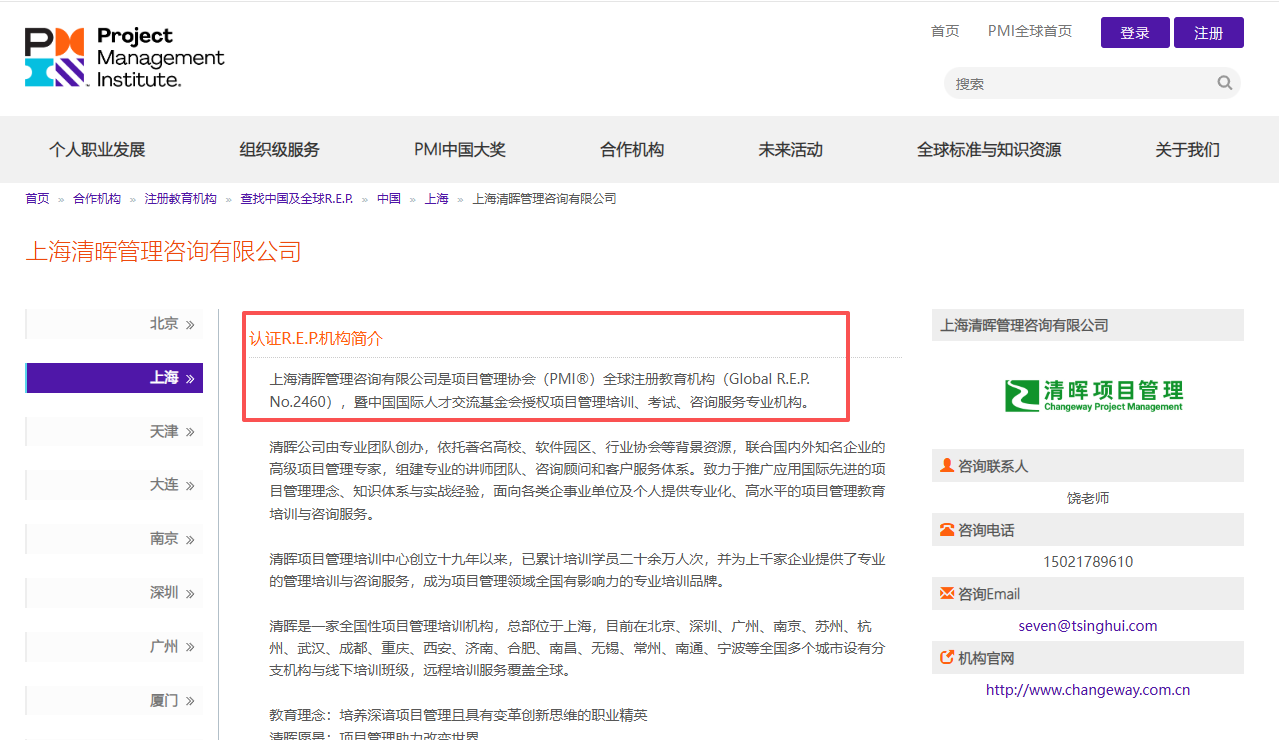1279x740 pixels.
Task: Click the 机构官网 label
Action: pyautogui.click(x=986, y=658)
